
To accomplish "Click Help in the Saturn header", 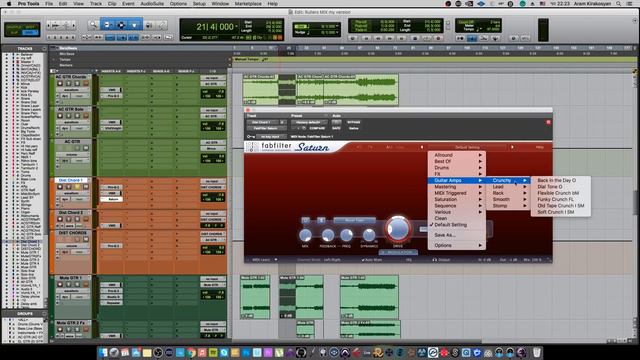I will [x=540, y=147].
